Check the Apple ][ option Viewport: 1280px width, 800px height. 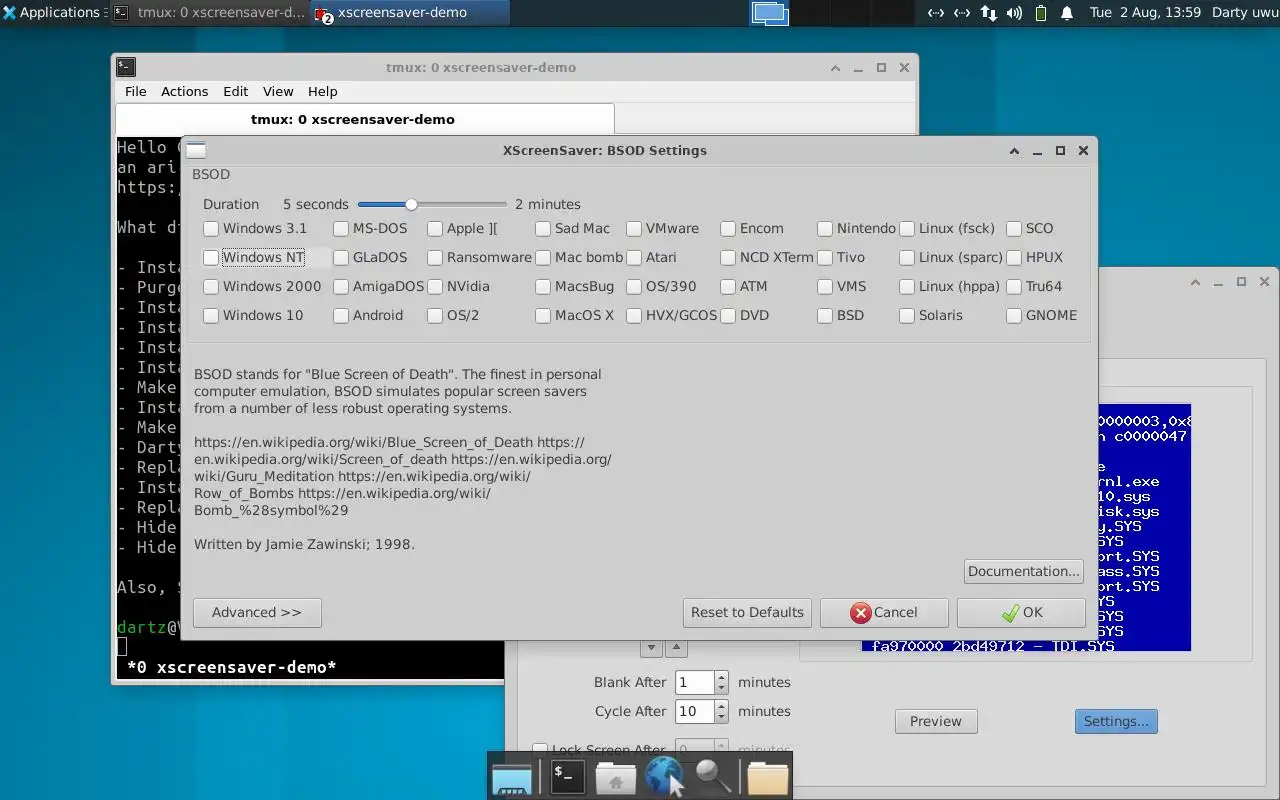click(x=435, y=229)
